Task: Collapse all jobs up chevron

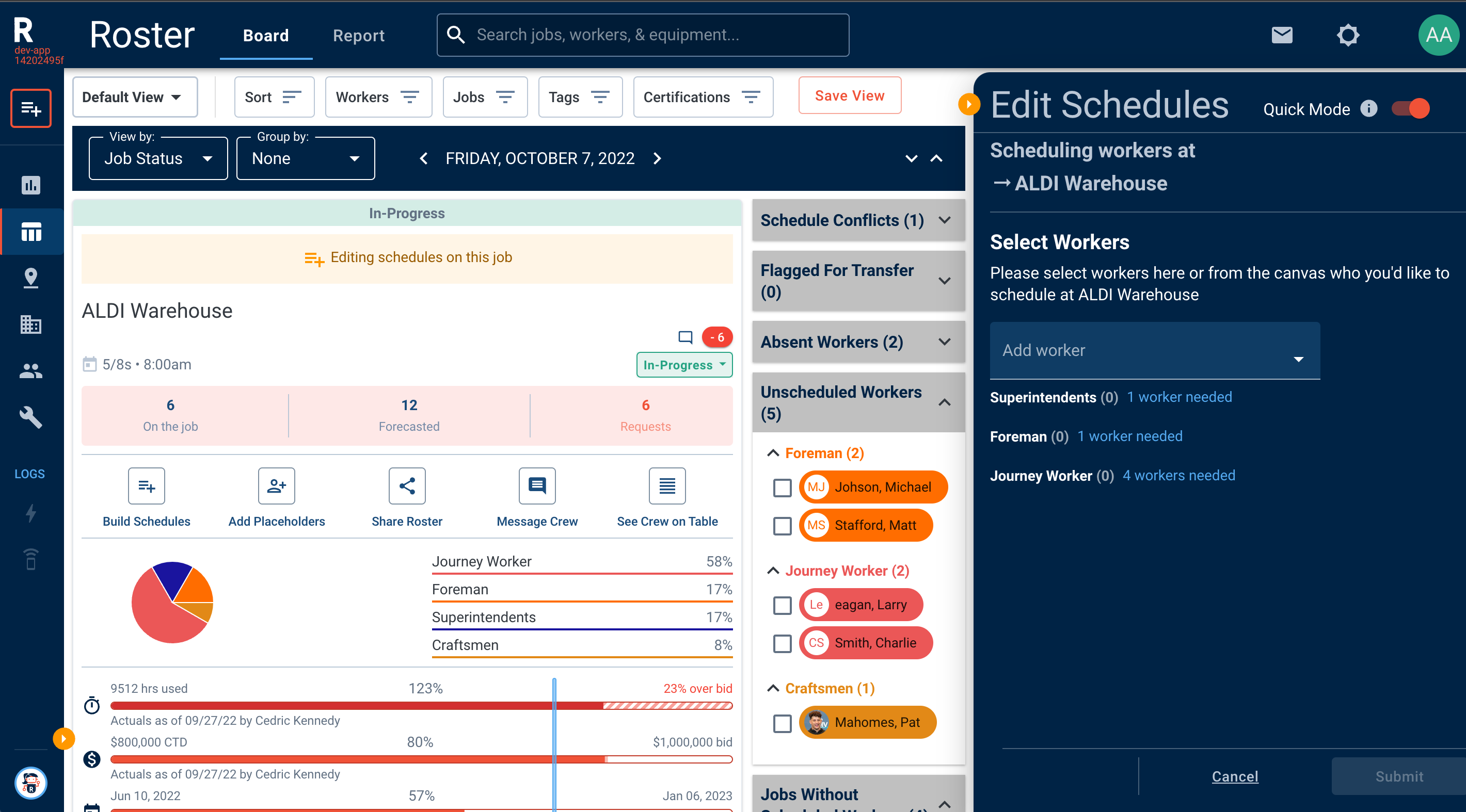Action: 936,159
